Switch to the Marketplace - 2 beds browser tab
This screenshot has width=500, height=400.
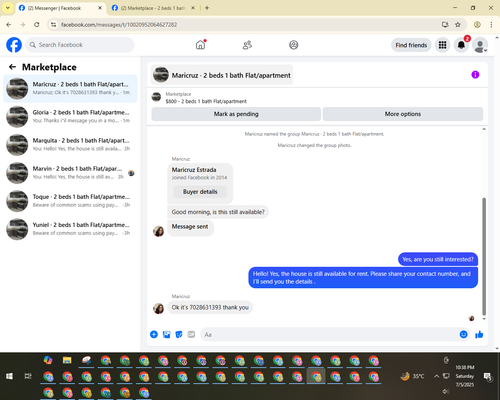(x=153, y=8)
